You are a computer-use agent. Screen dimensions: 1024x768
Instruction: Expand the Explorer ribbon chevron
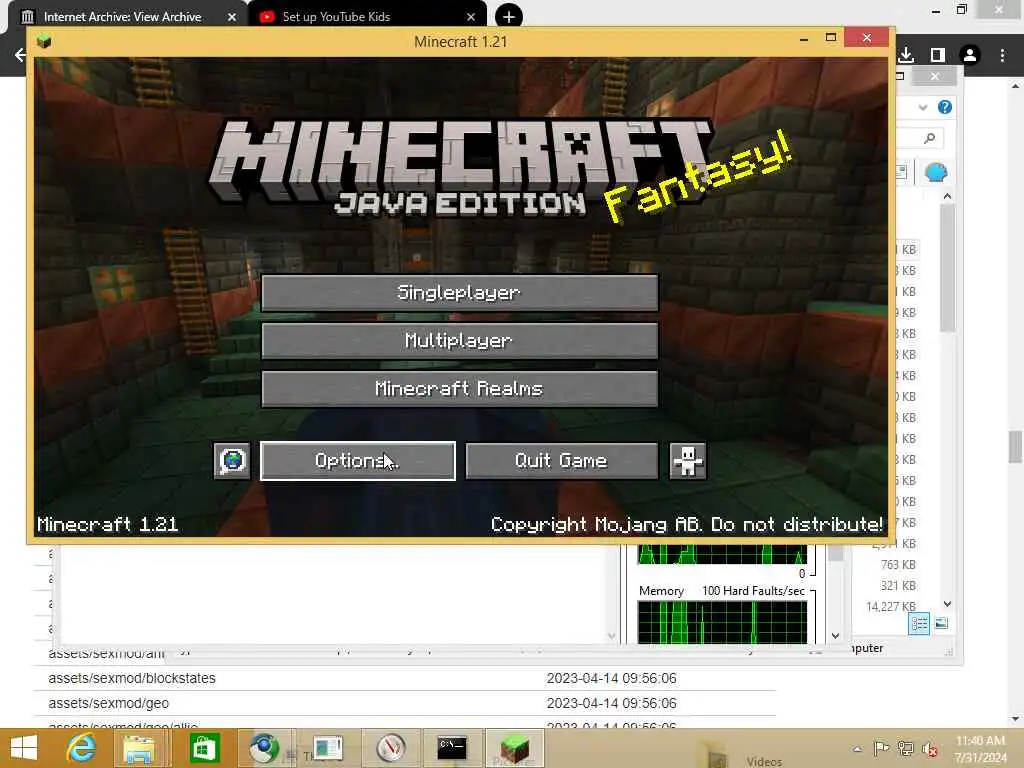922,107
